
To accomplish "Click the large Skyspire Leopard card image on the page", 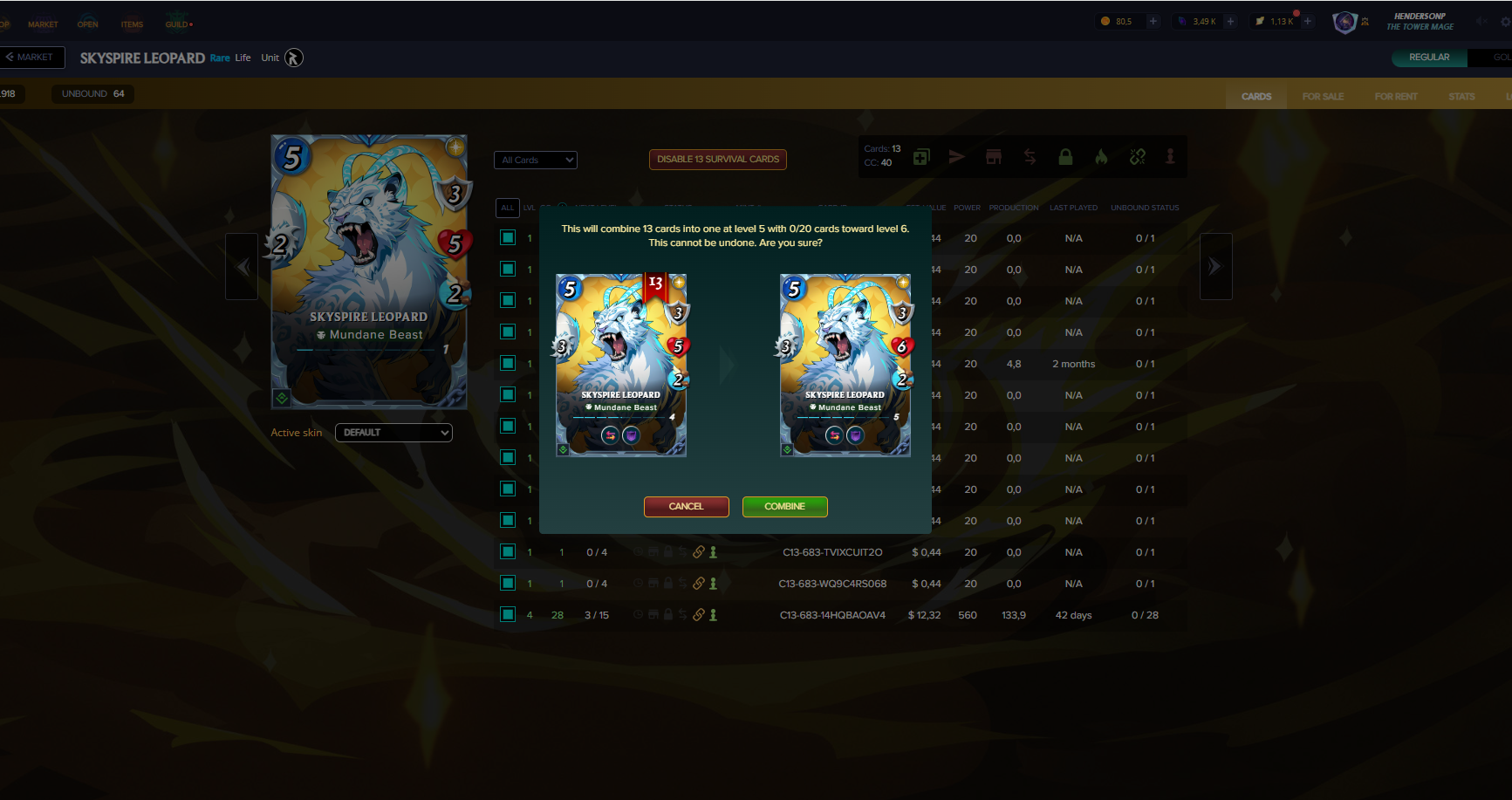I will click(369, 272).
